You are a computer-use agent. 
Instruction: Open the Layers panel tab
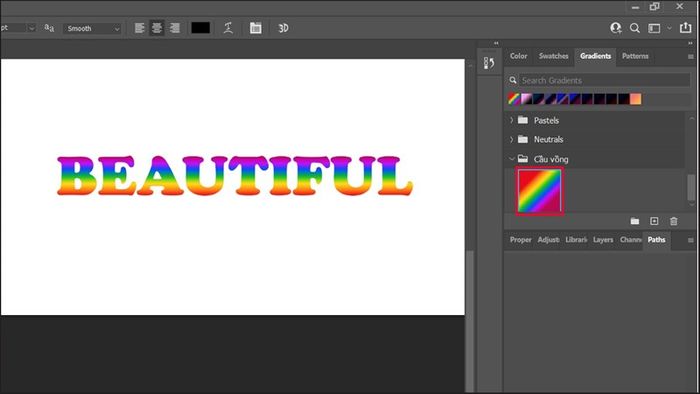tap(603, 240)
